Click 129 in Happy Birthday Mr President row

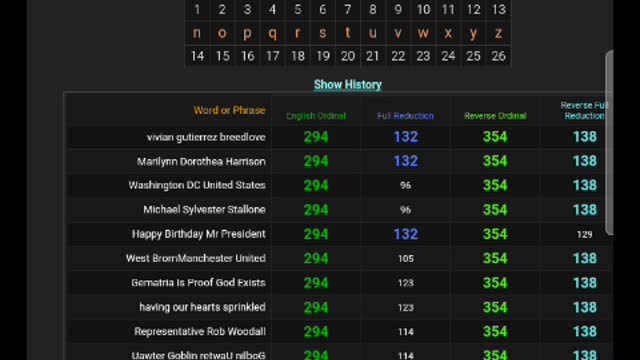(584, 234)
